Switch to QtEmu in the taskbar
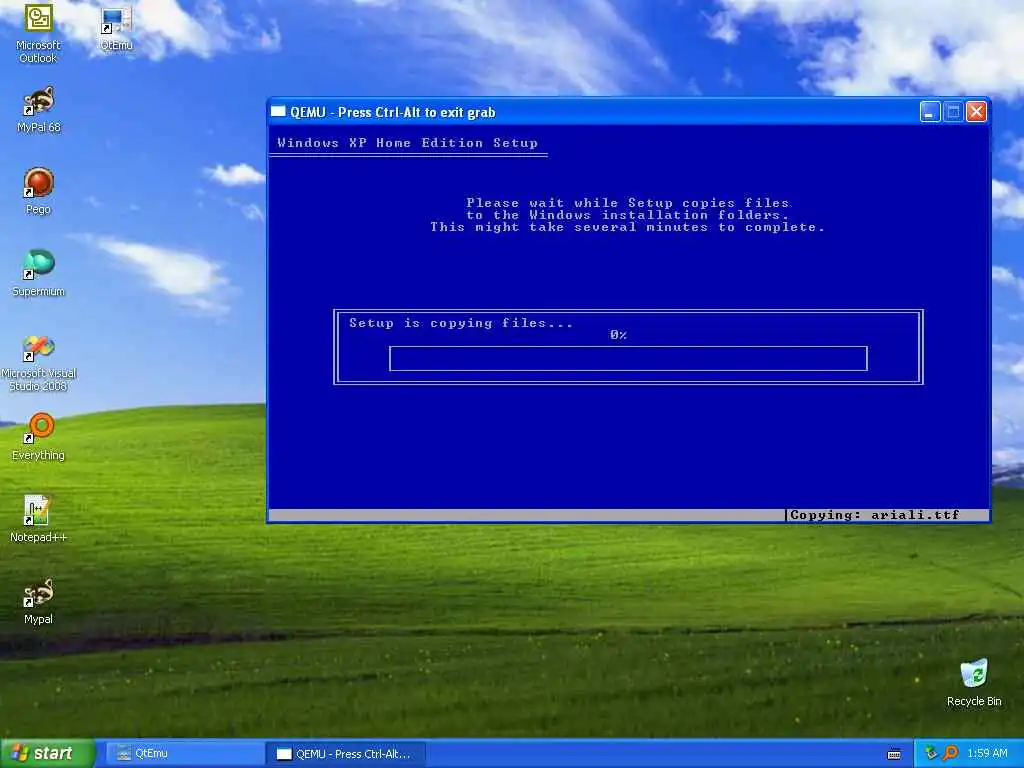 (184, 754)
